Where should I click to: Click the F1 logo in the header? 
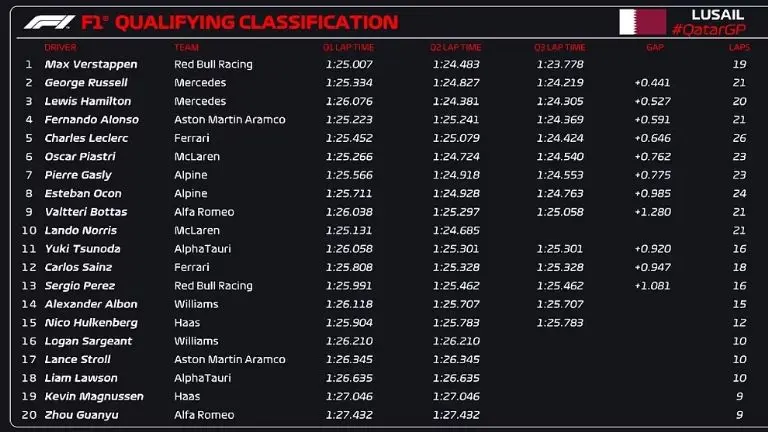tap(46, 22)
